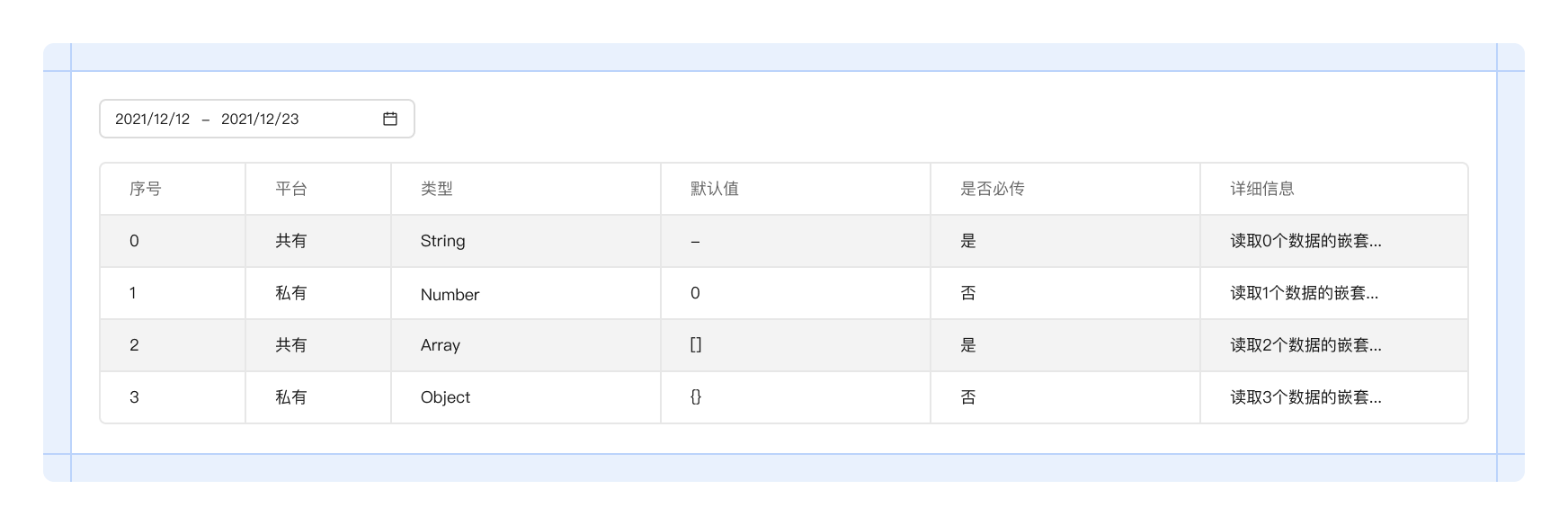The height and width of the screenshot is (525, 1568).
Task: Click truncated text 读取1个数据的嵌套...
Action: click(1304, 293)
